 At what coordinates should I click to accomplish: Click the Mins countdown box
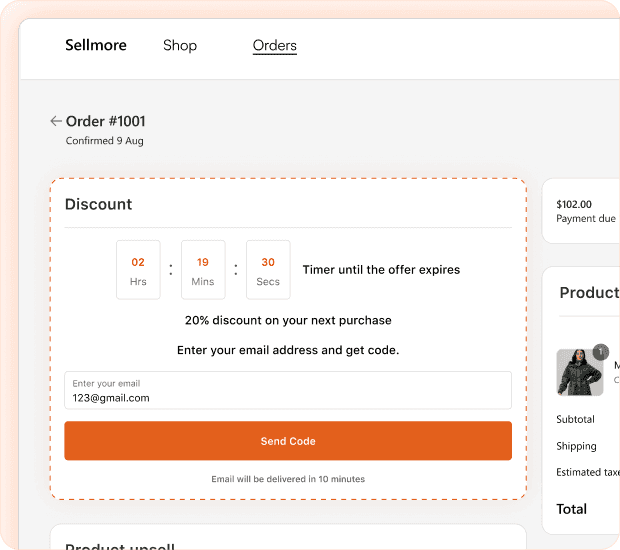point(203,270)
